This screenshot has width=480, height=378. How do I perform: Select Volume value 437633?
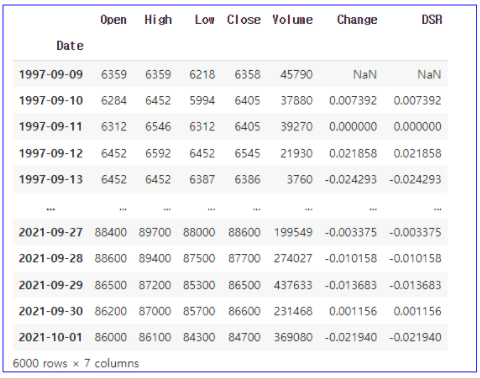click(293, 285)
